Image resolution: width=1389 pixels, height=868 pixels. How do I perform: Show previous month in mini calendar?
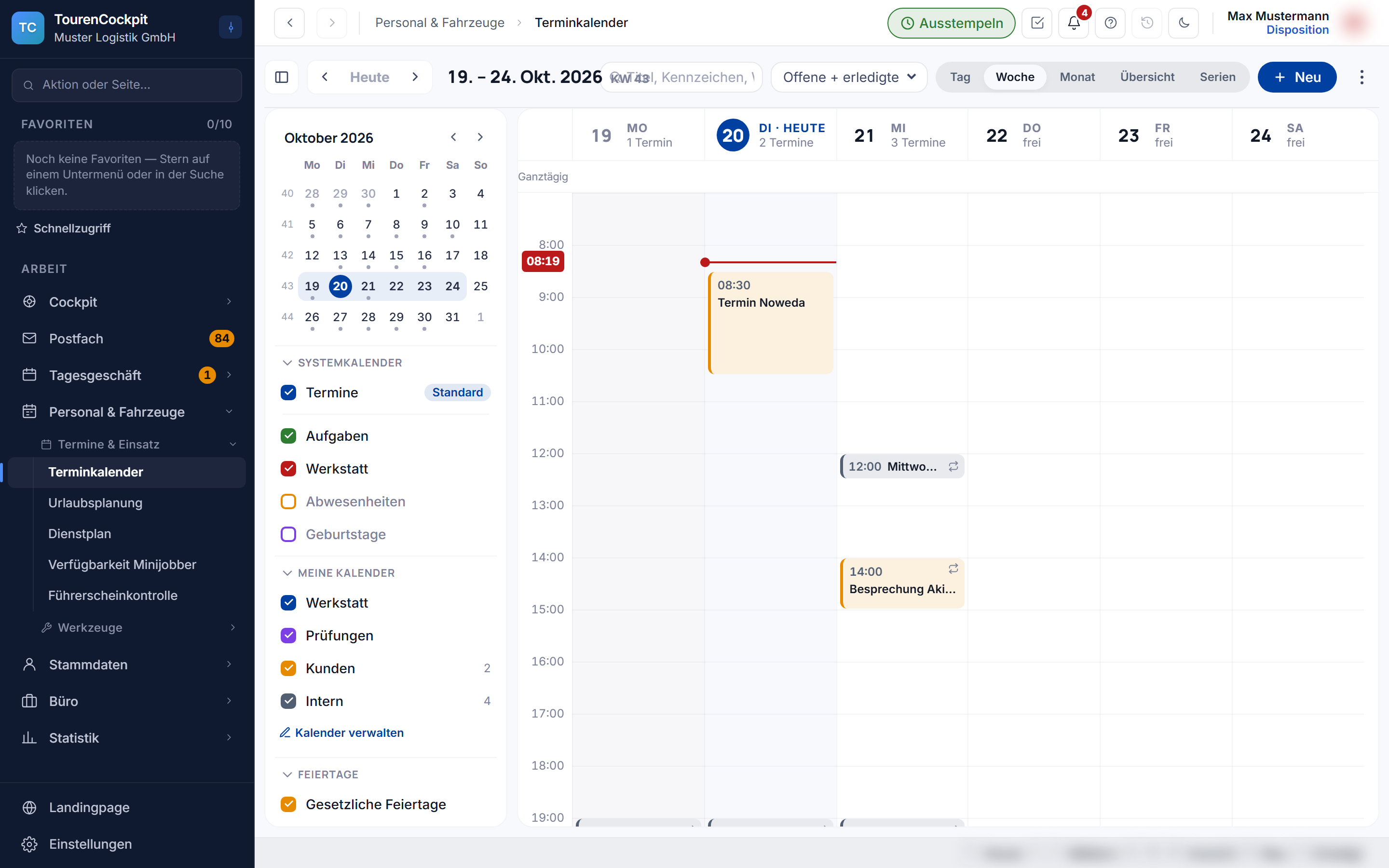tap(453, 137)
